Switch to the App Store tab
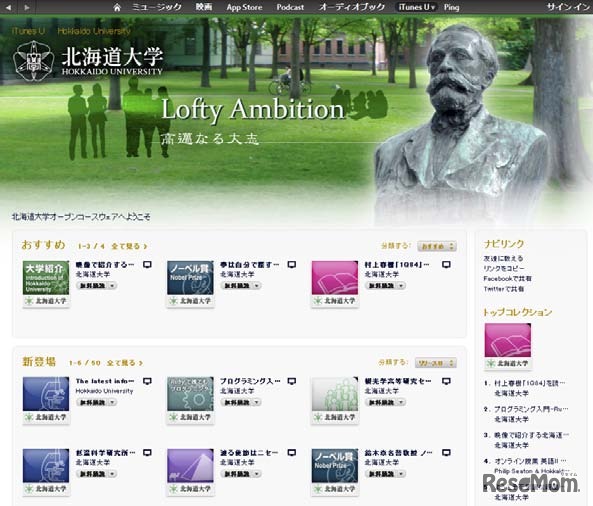593x506 pixels. 244,7
